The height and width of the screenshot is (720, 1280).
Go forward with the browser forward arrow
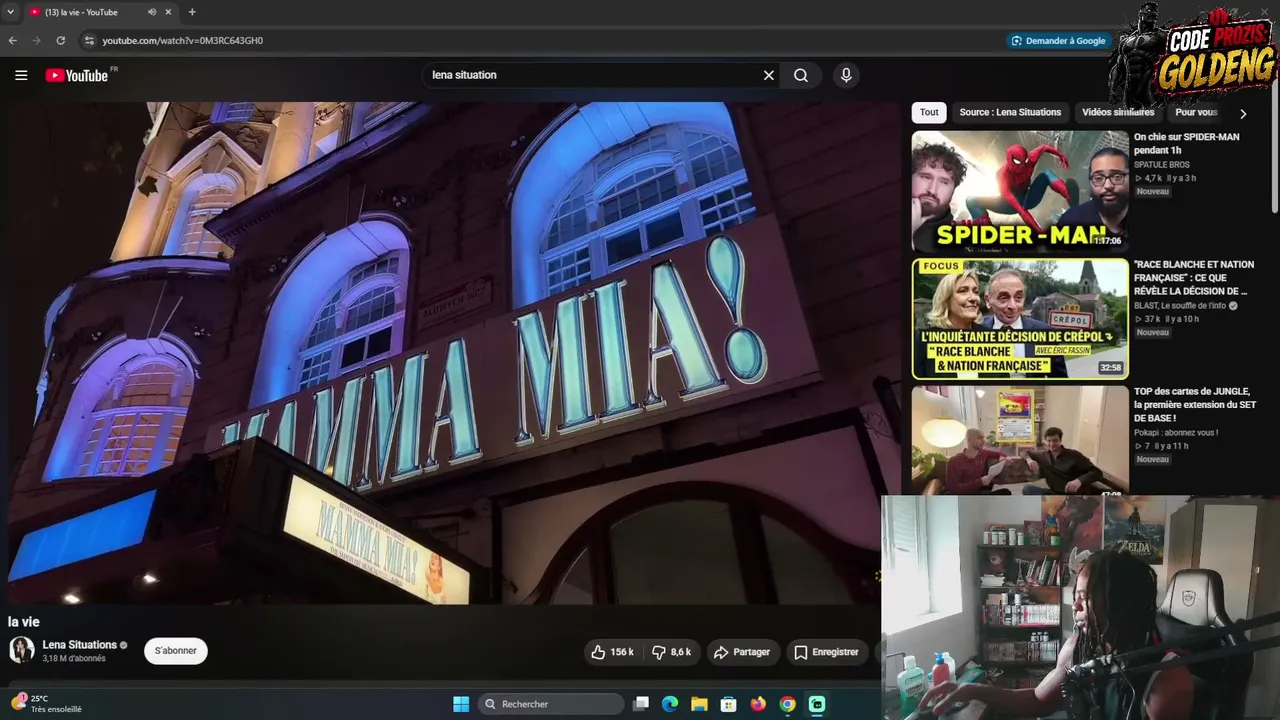pyautogui.click(x=37, y=41)
